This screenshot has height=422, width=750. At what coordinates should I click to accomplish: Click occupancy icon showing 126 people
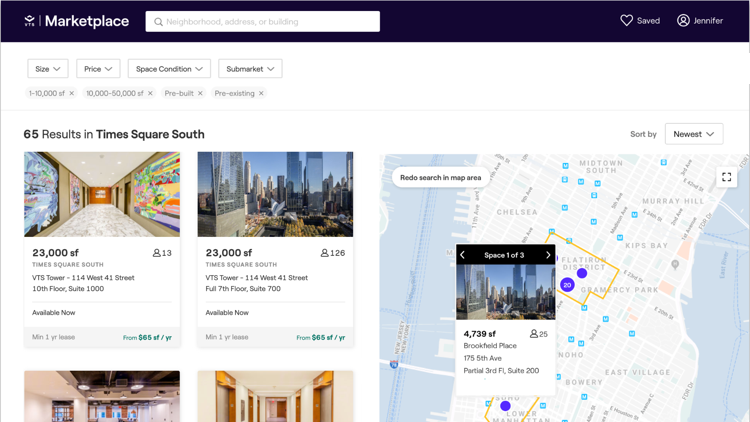(324, 253)
